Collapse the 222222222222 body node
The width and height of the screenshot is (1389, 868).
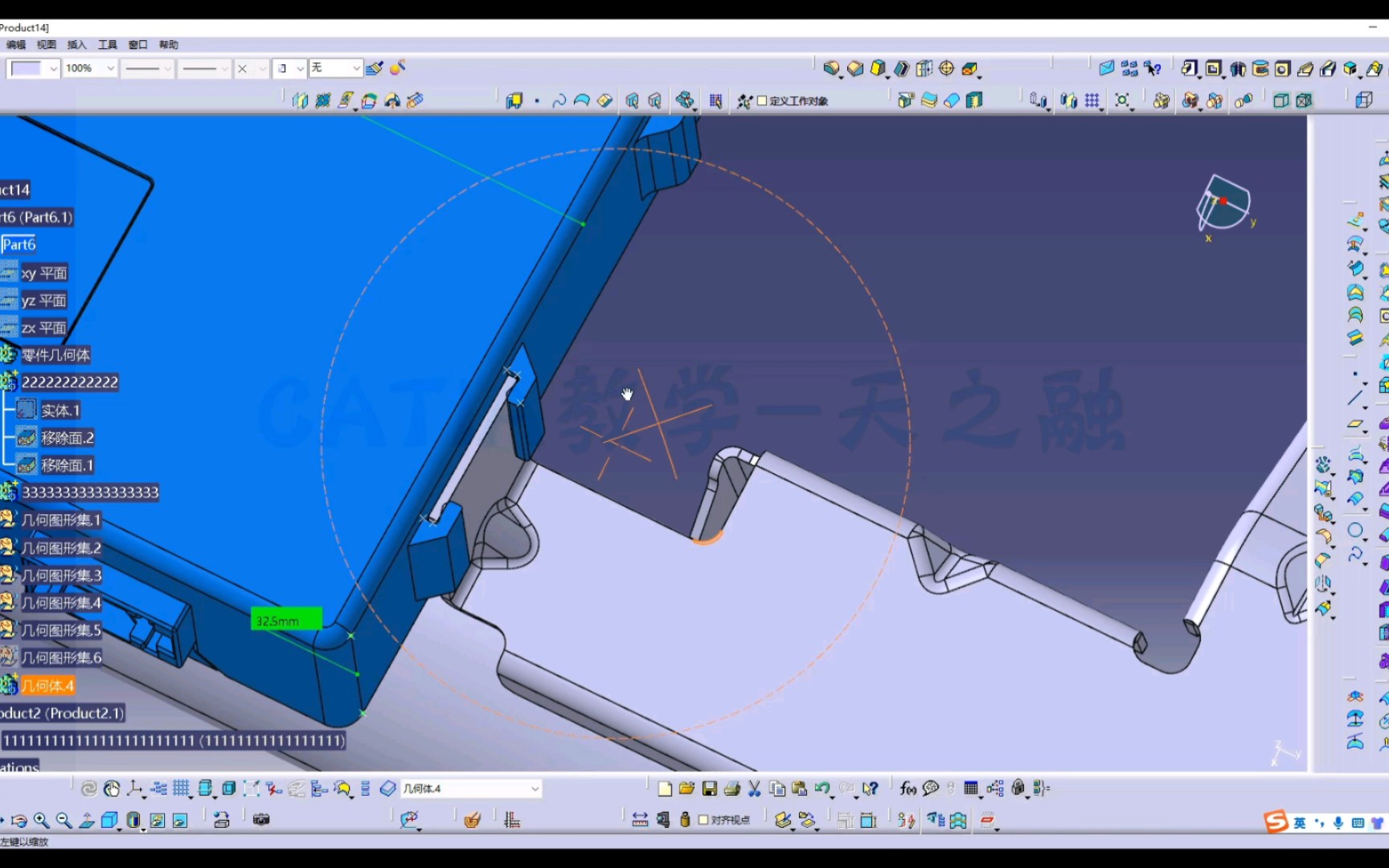click(70, 383)
